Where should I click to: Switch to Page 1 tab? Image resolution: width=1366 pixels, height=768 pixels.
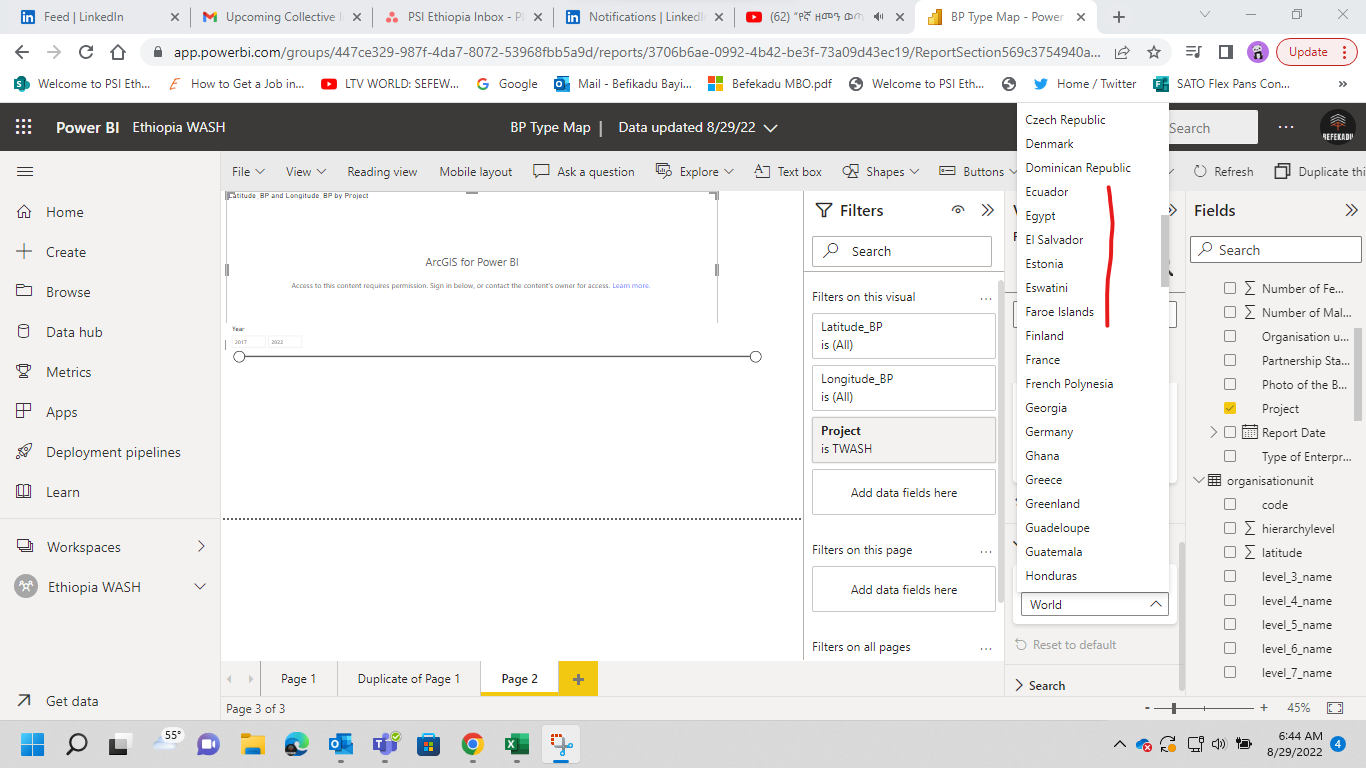click(x=298, y=678)
